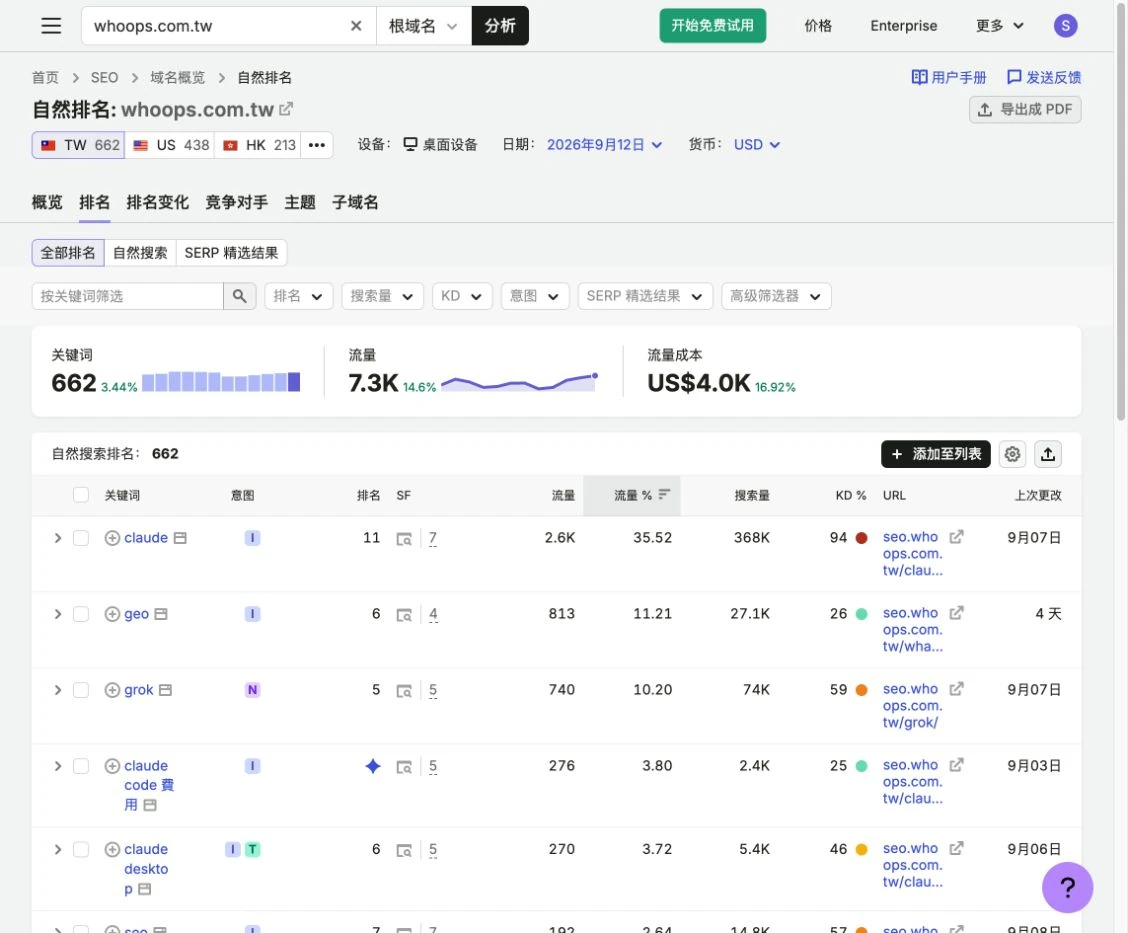Click the 按关键词筛选 input field
The width and height of the screenshot is (1128, 933).
(127, 296)
